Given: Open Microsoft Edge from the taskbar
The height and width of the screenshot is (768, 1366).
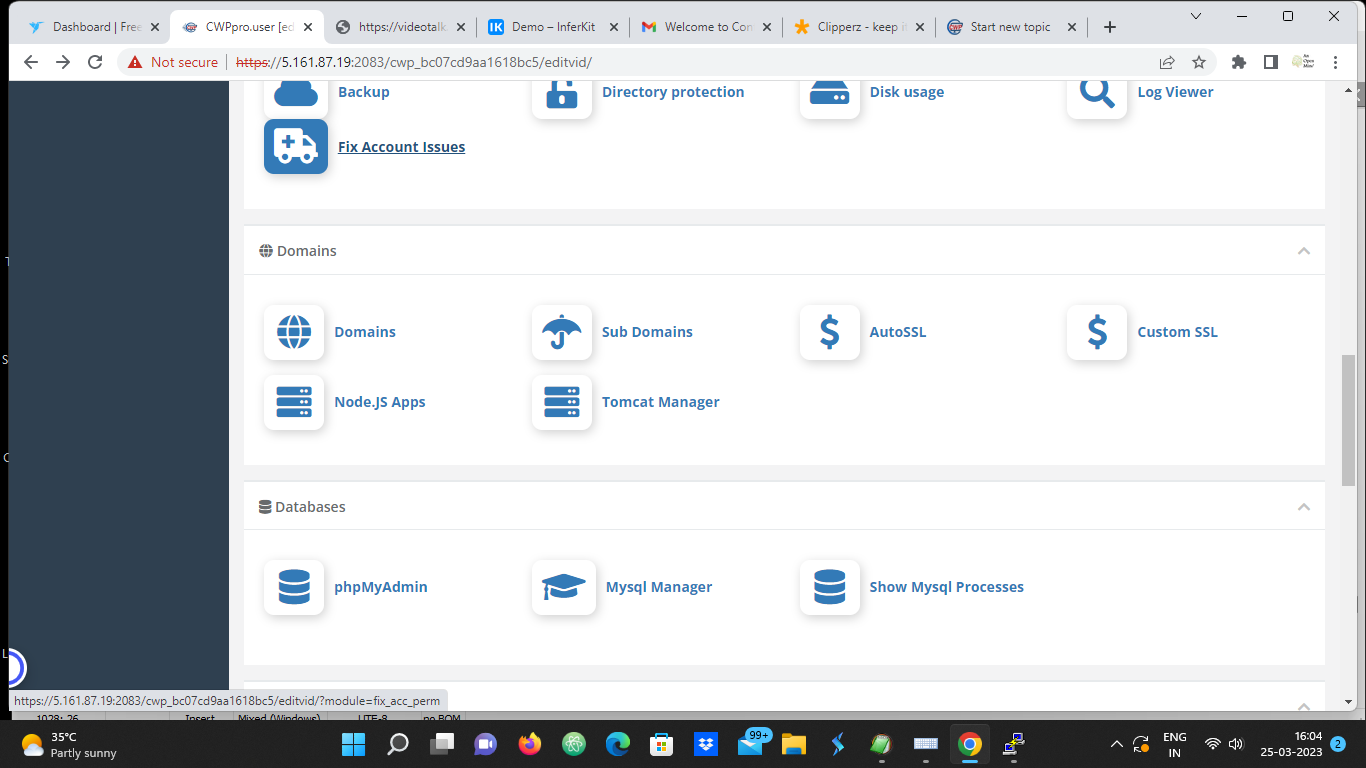Looking at the screenshot, I should click(x=618, y=744).
